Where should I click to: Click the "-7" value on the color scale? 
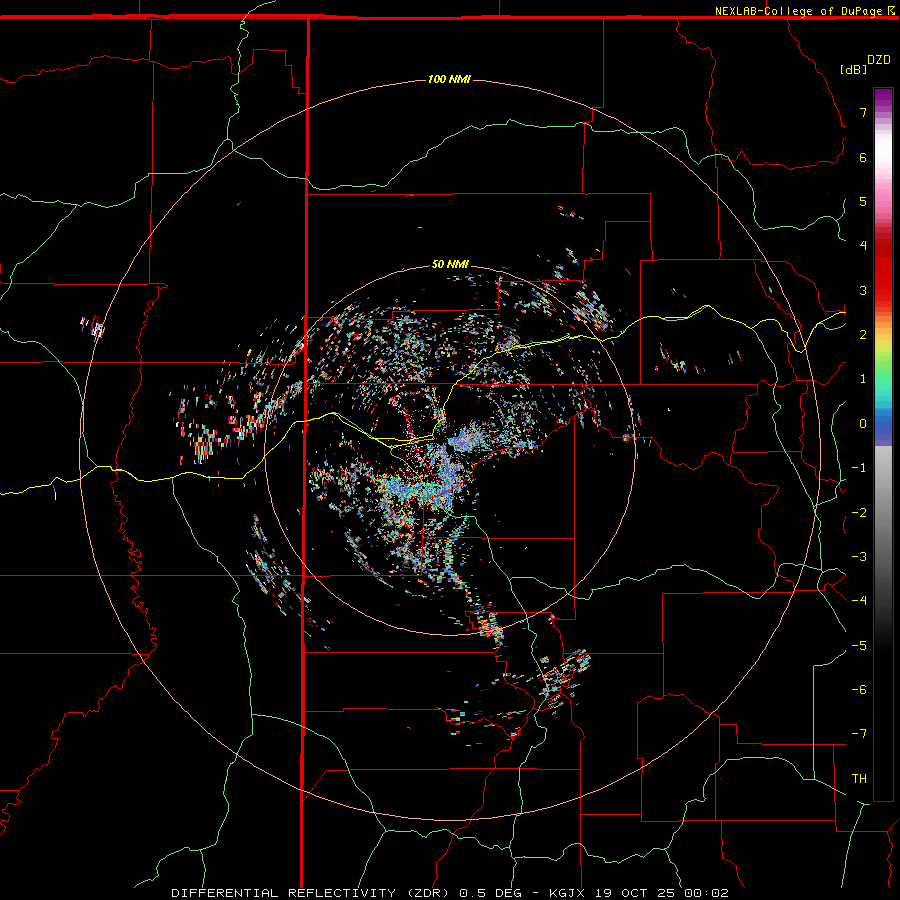[859, 734]
